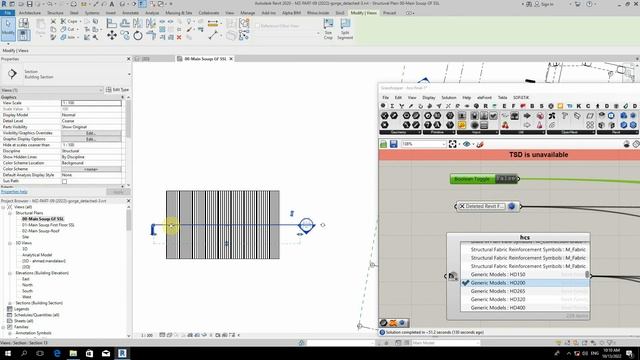Click the Text 'A' icon in quick access toolbar
The height and width of the screenshot is (360, 640).
point(111,4)
